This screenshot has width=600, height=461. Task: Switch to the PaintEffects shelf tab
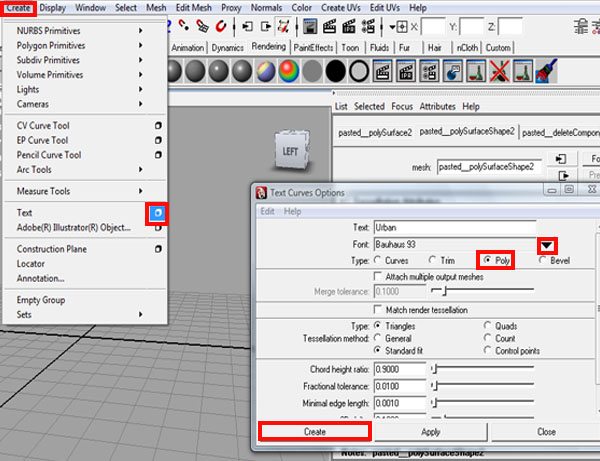click(x=313, y=48)
